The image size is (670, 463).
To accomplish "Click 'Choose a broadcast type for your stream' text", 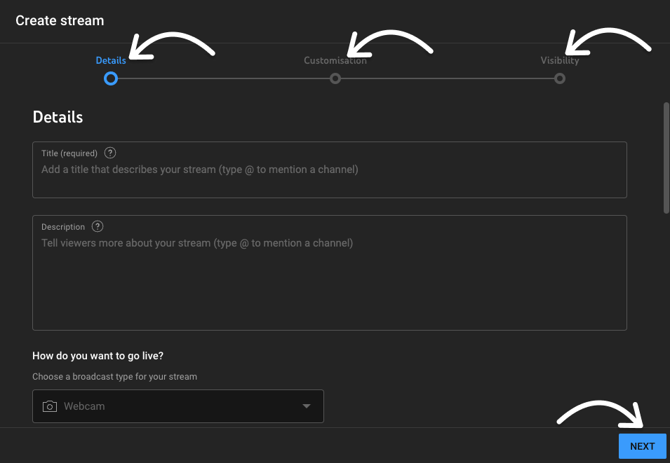I will coord(115,377).
